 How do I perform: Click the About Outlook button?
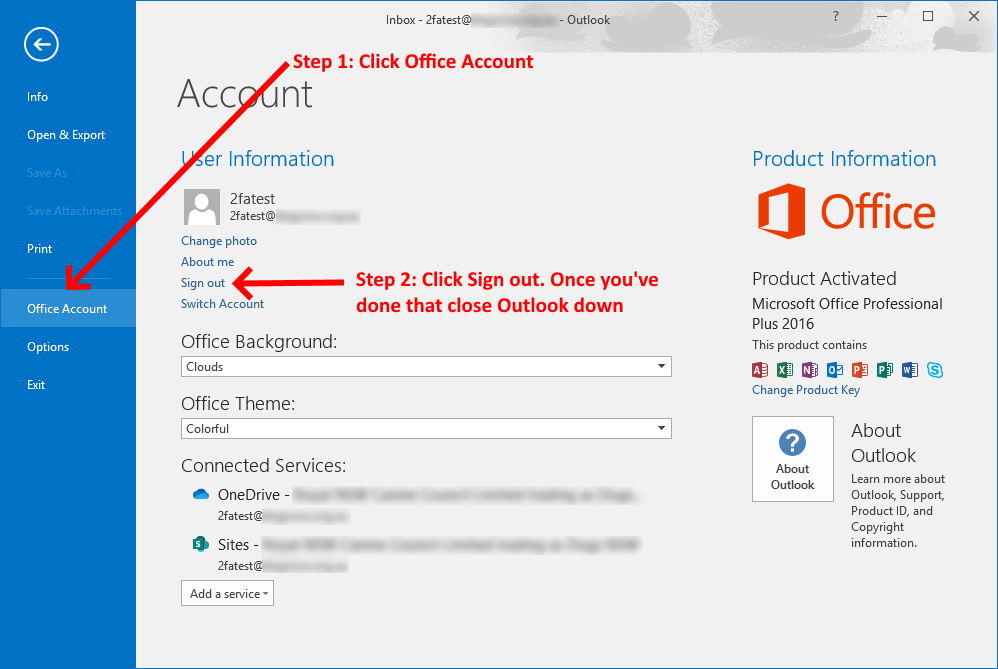click(x=793, y=459)
